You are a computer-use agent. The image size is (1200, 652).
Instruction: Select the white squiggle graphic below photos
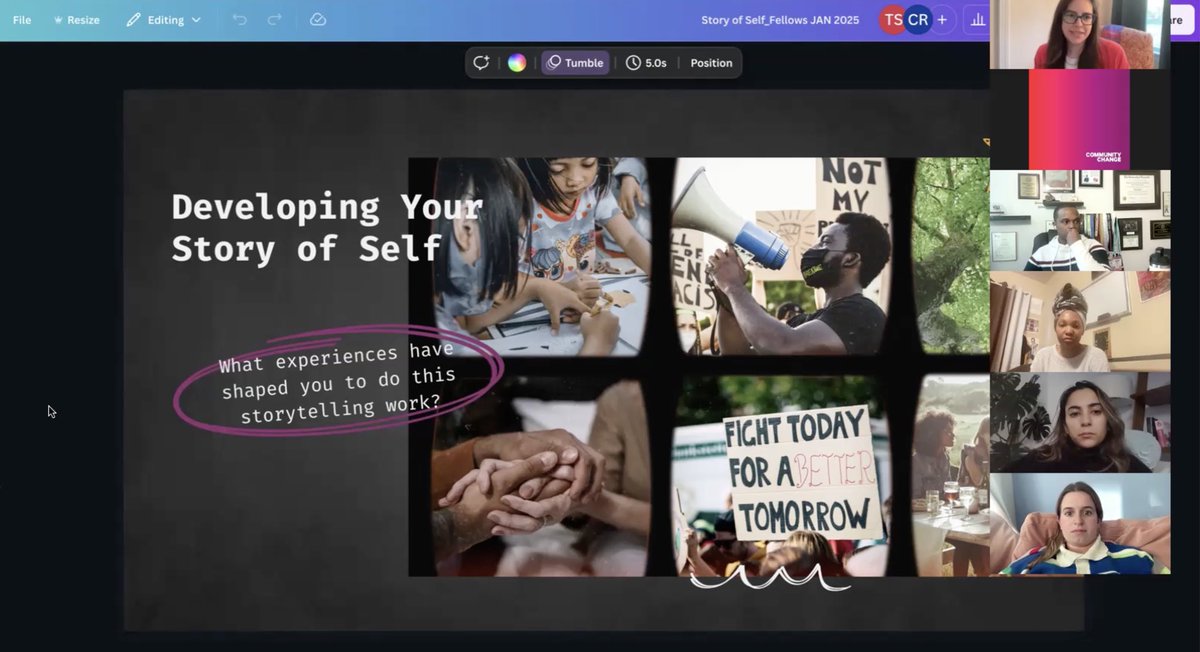coord(769,576)
